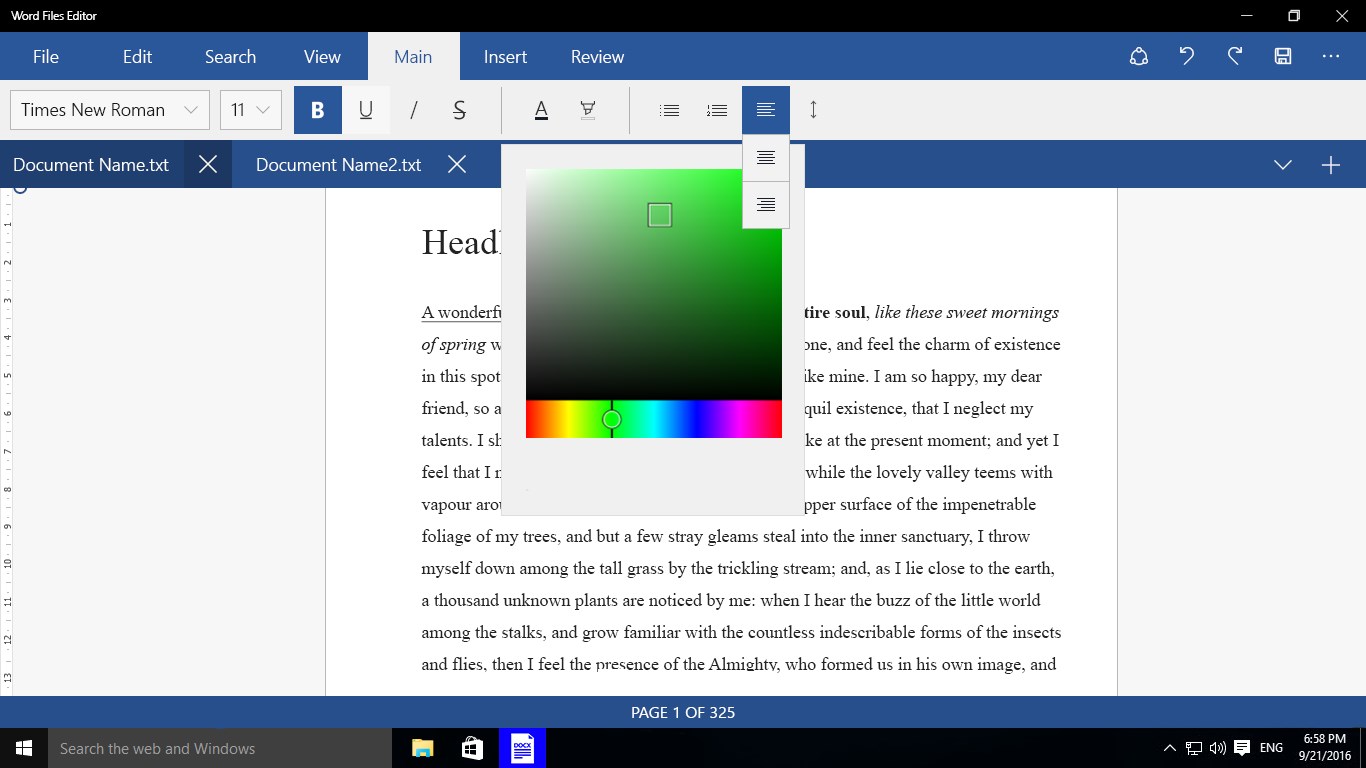Open the Review tab
This screenshot has height=768, width=1366.
click(x=596, y=56)
